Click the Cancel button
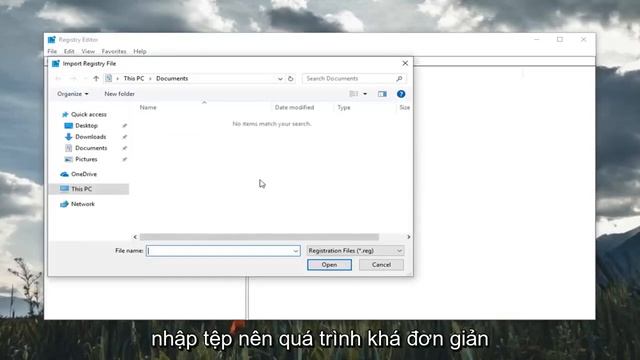This screenshot has width=640, height=360. [x=381, y=265]
